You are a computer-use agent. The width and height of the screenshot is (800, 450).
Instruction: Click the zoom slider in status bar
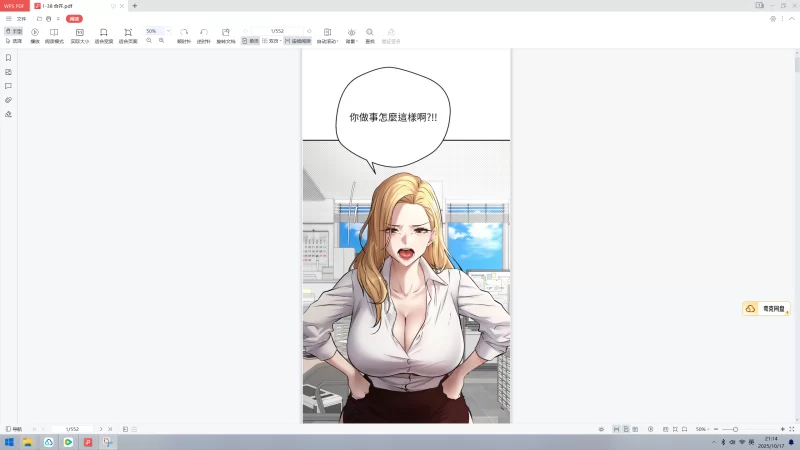736,429
